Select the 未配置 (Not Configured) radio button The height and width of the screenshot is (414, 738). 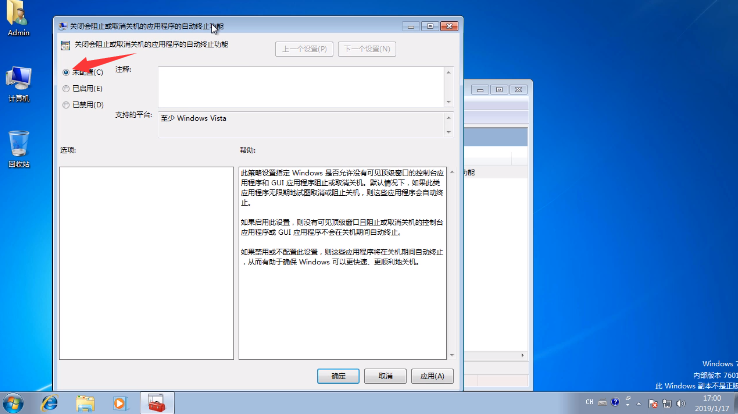[x=66, y=72]
